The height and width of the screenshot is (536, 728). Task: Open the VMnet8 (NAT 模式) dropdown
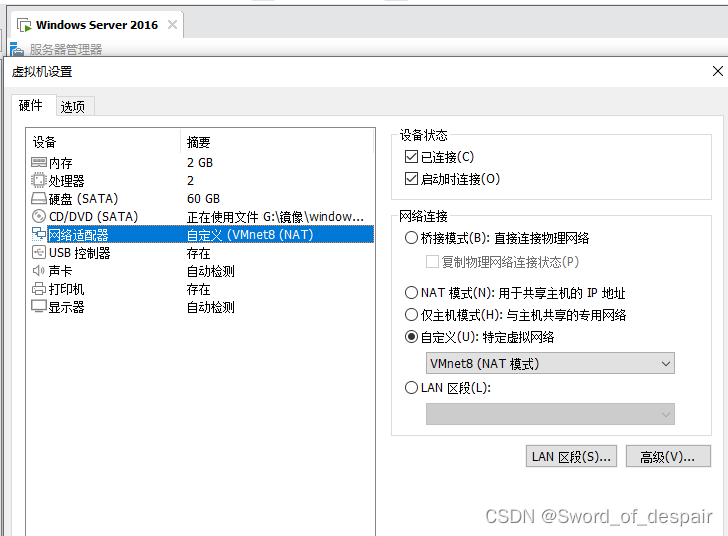coord(550,363)
